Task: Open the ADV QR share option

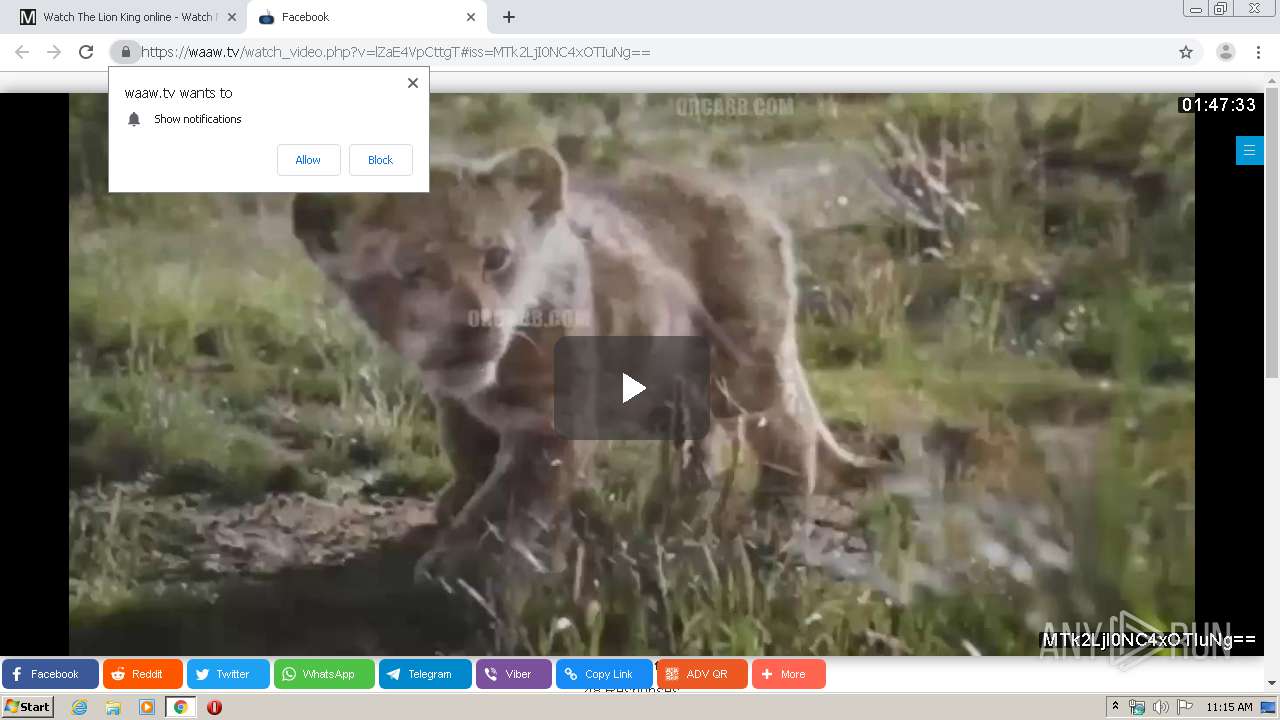Action: (x=702, y=674)
